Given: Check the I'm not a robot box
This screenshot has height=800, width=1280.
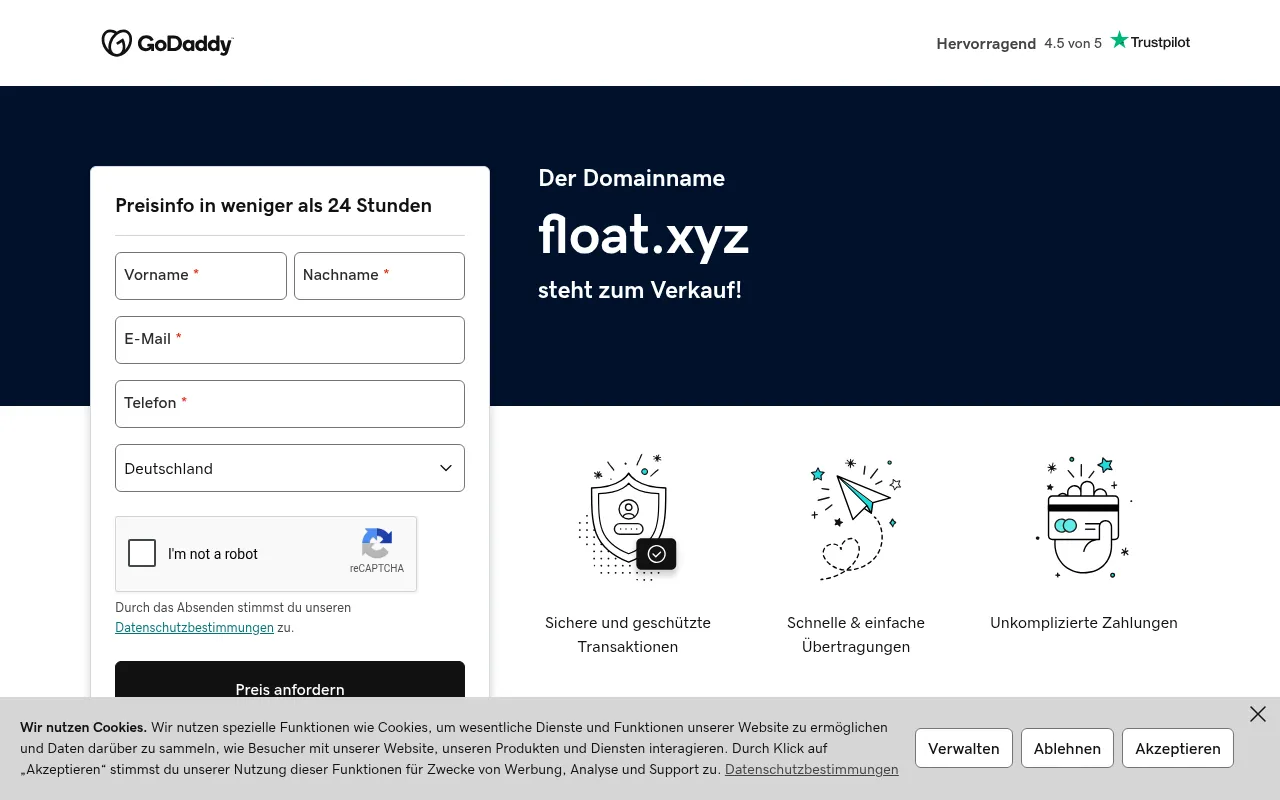Looking at the screenshot, I should pyautogui.click(x=142, y=553).
